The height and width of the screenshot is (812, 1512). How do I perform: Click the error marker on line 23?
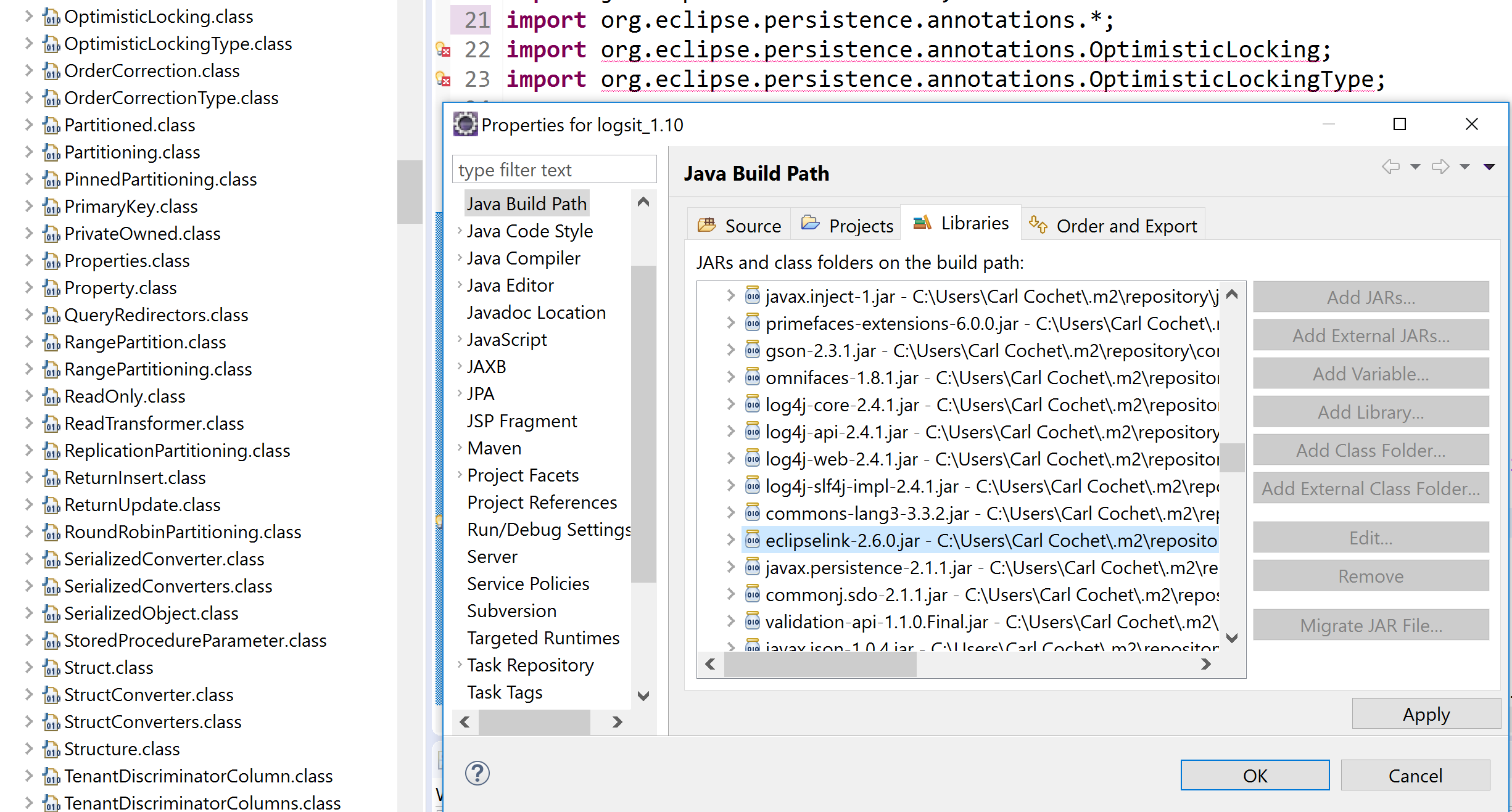(x=443, y=80)
